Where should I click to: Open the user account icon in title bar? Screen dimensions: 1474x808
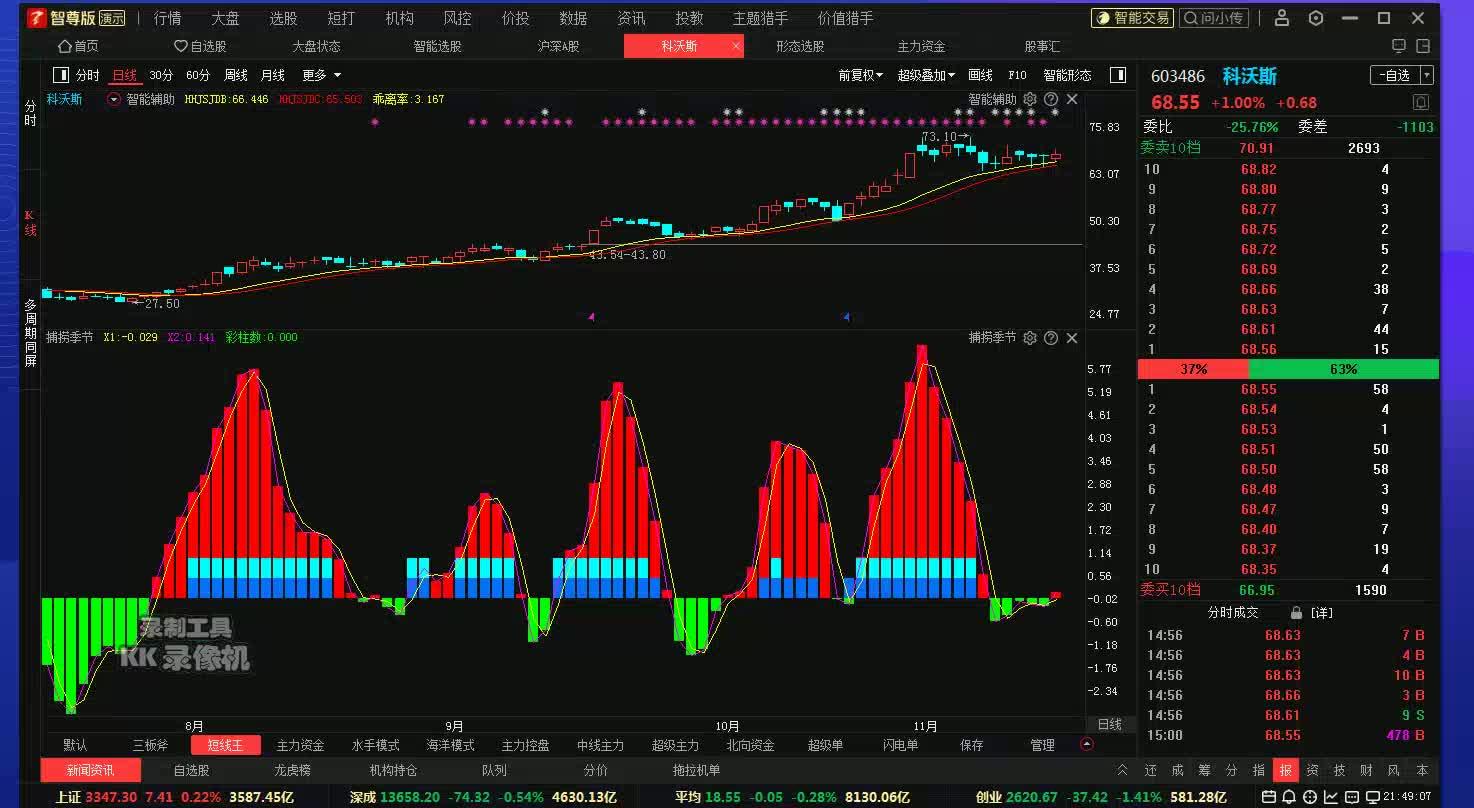point(1282,18)
